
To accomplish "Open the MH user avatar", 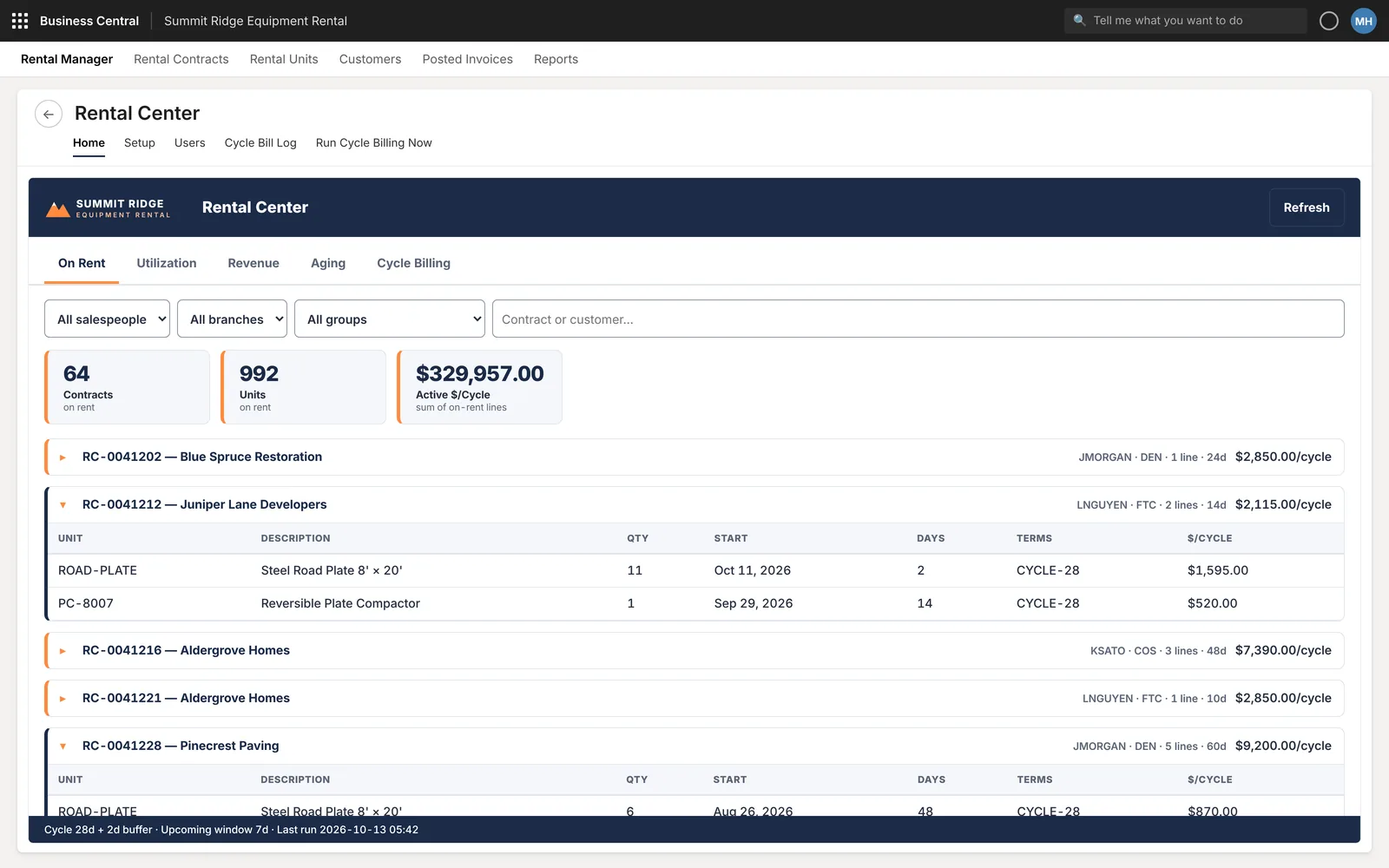I will pyautogui.click(x=1364, y=21).
